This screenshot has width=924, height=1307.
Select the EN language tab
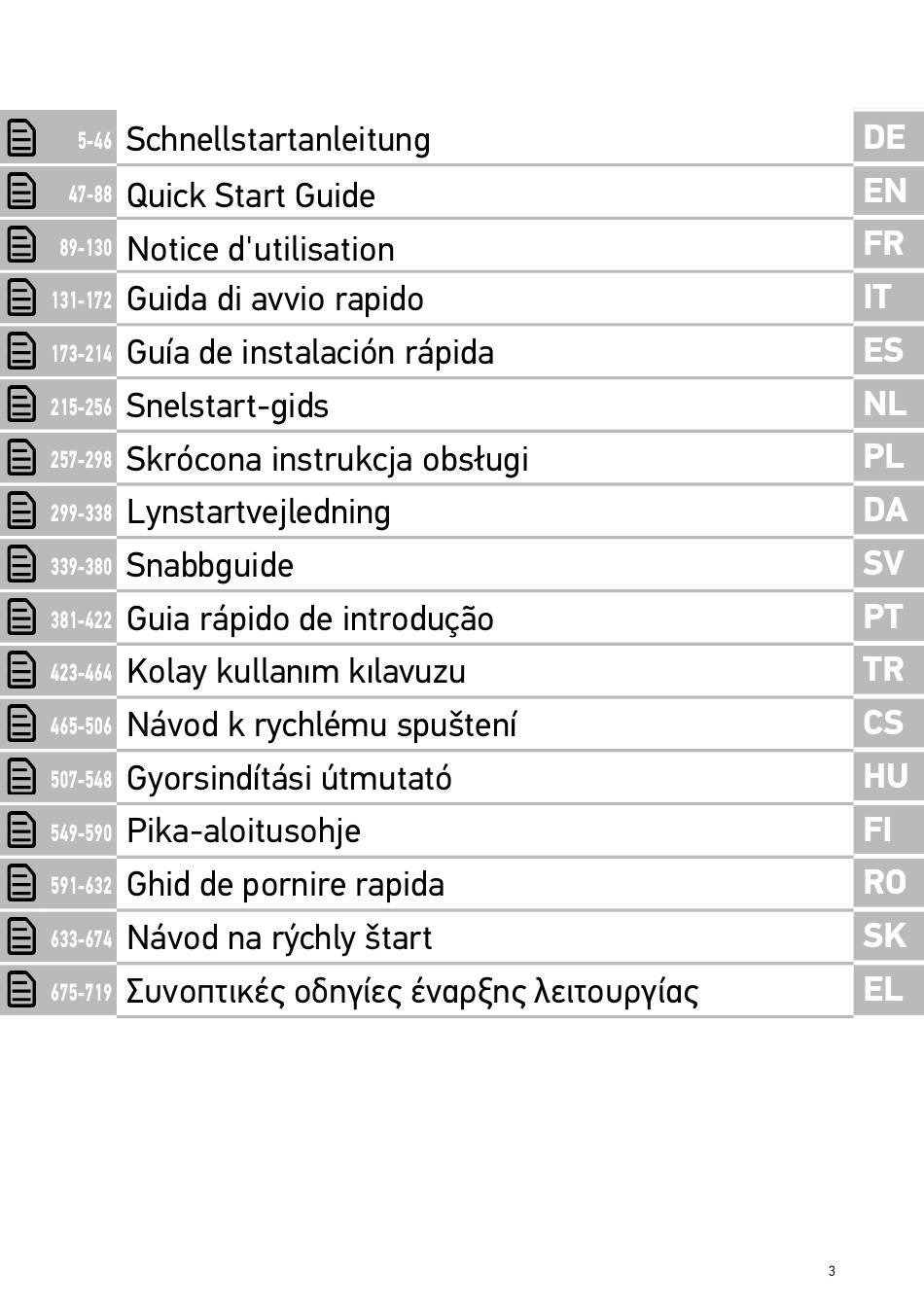[886, 192]
